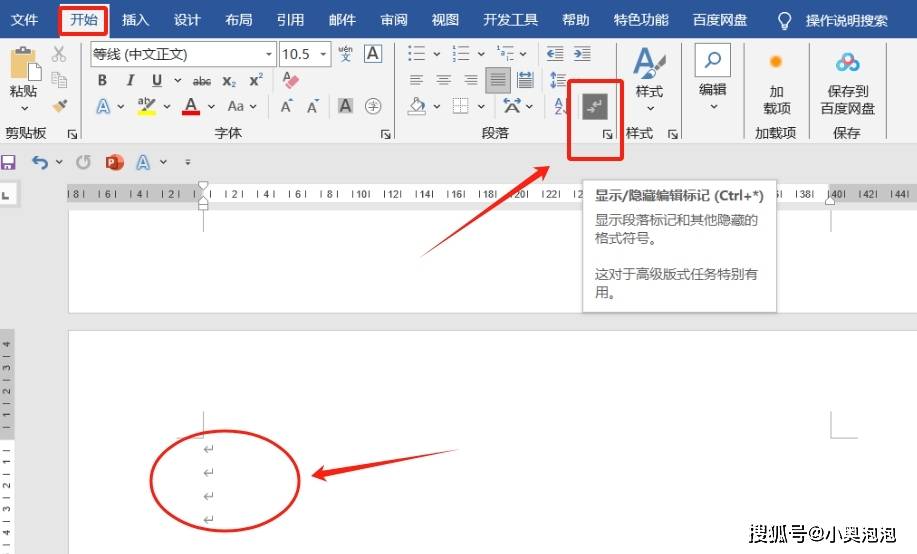Viewport: 917px width, 554px height.
Task: Click Save to Baidu Netdisk button
Action: point(847,84)
